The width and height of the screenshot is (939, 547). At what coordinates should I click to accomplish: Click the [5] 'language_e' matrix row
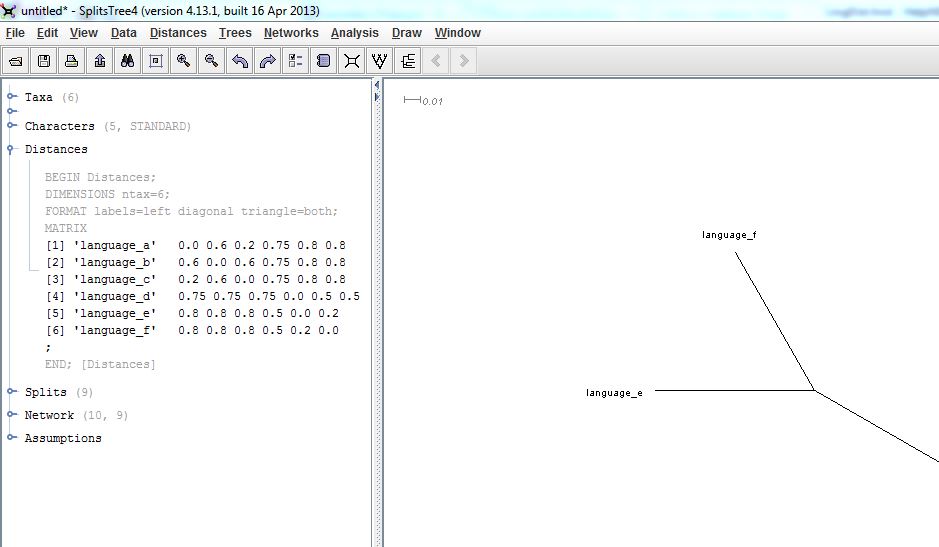coord(192,313)
